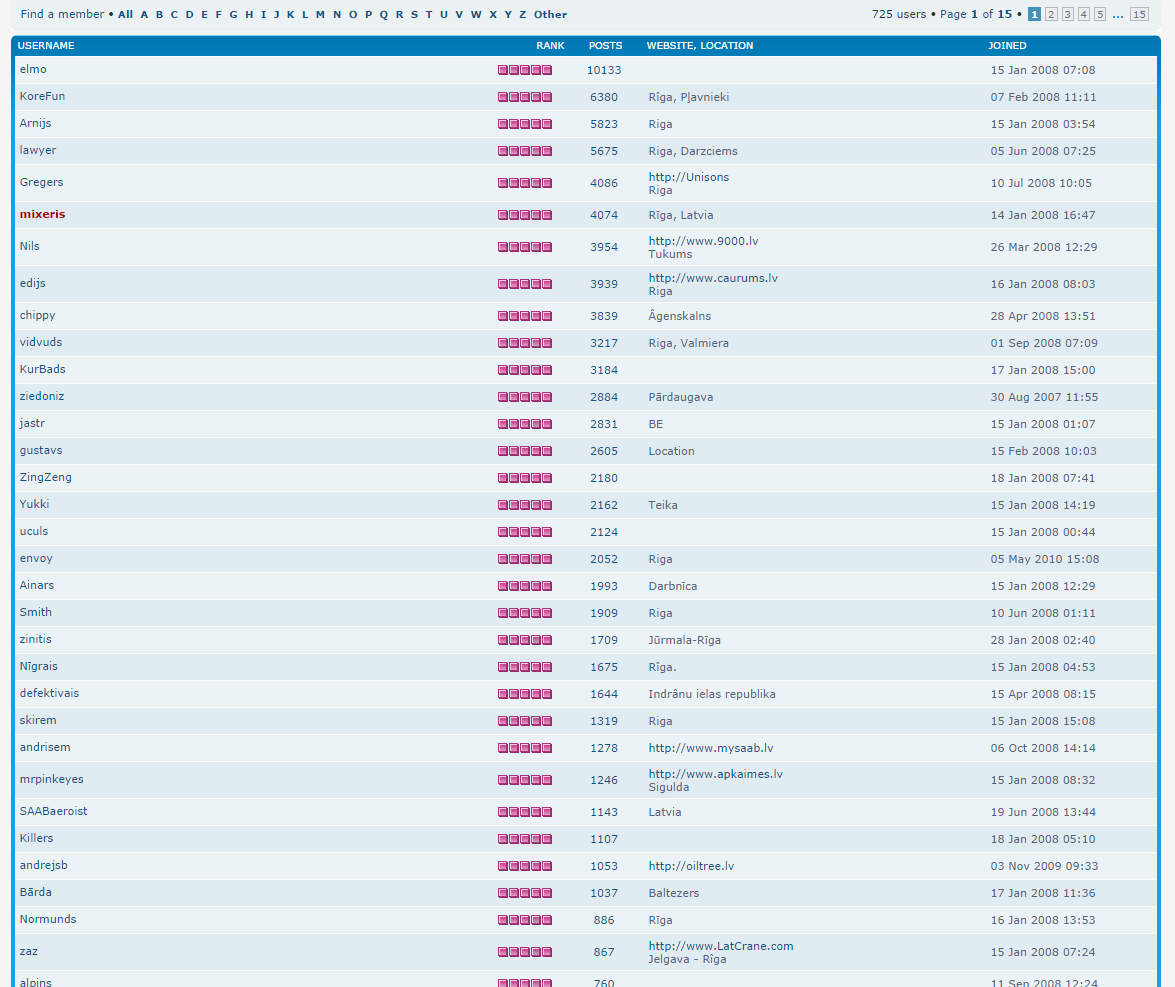1175x987 pixels.
Task: Open the http://www.LatCrane.com link
Action: 720,945
